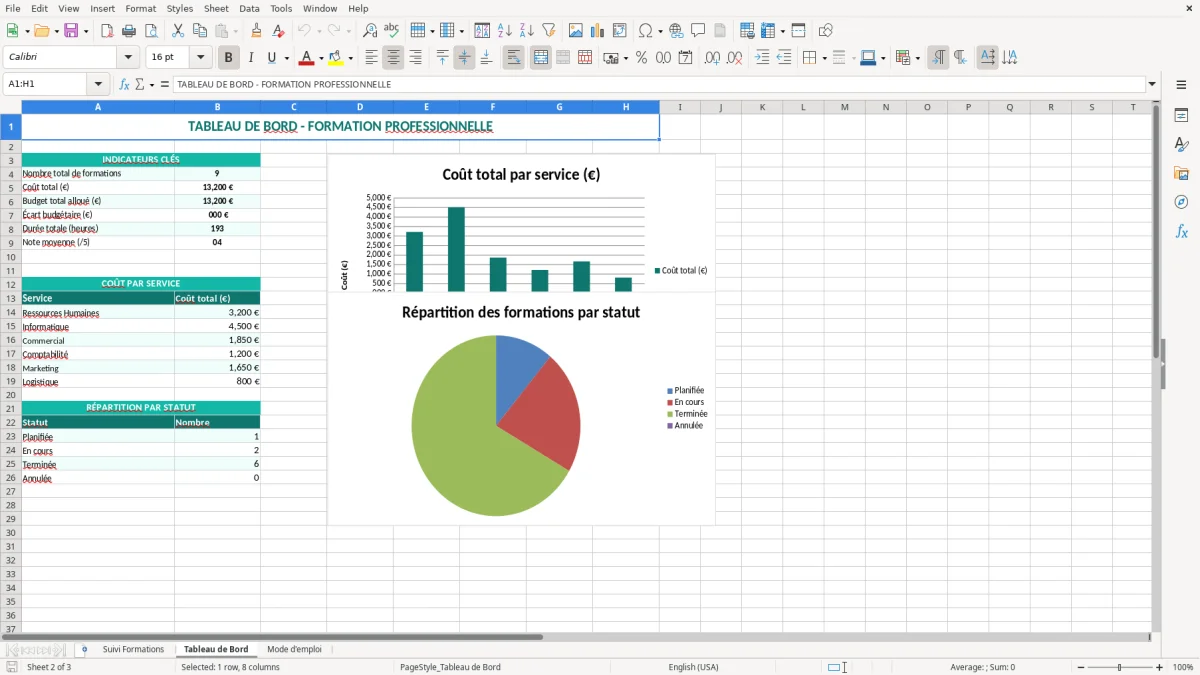
Task: Click column header D
Action: coord(360,107)
